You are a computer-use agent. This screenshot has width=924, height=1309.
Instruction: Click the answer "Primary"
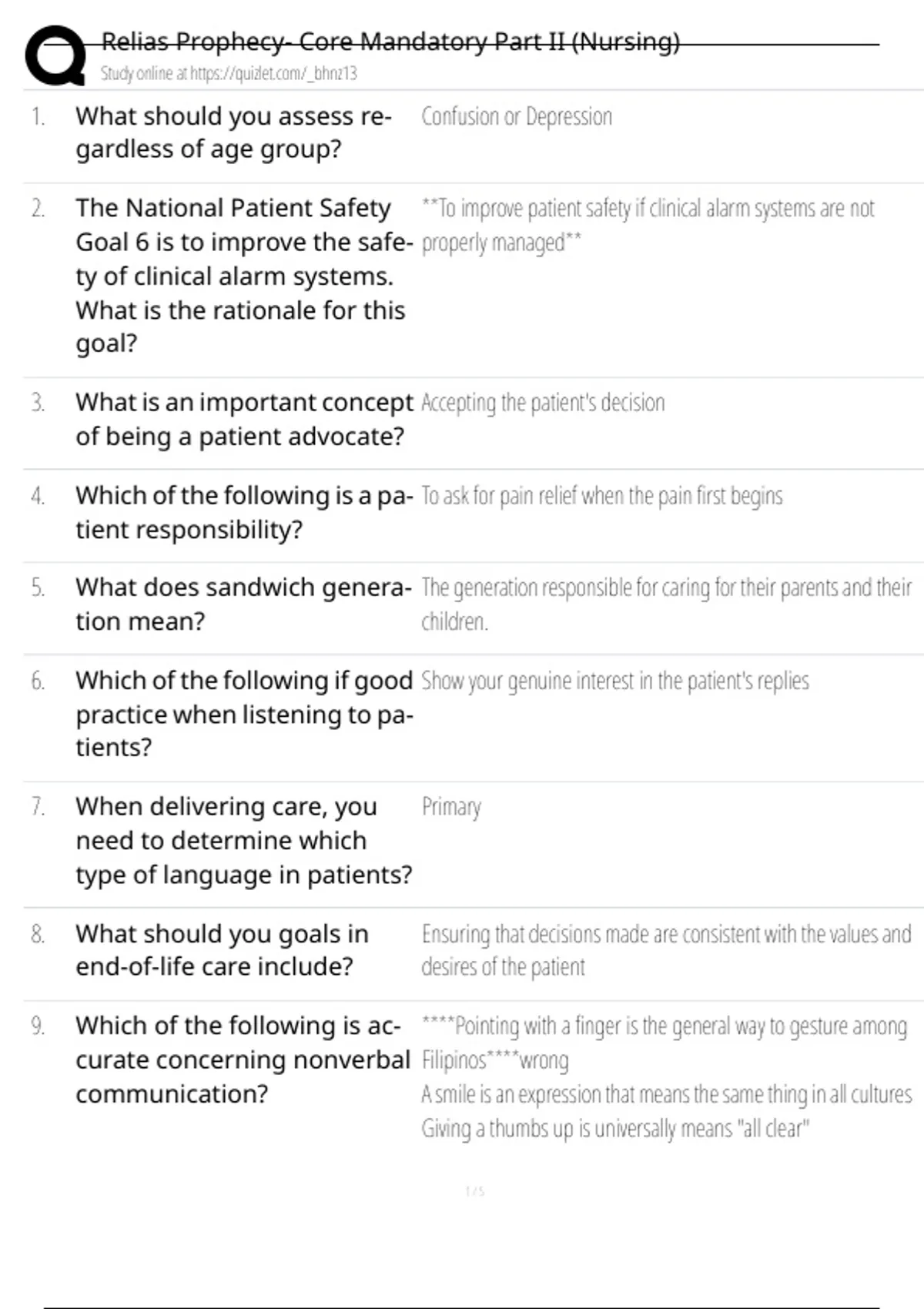(451, 807)
